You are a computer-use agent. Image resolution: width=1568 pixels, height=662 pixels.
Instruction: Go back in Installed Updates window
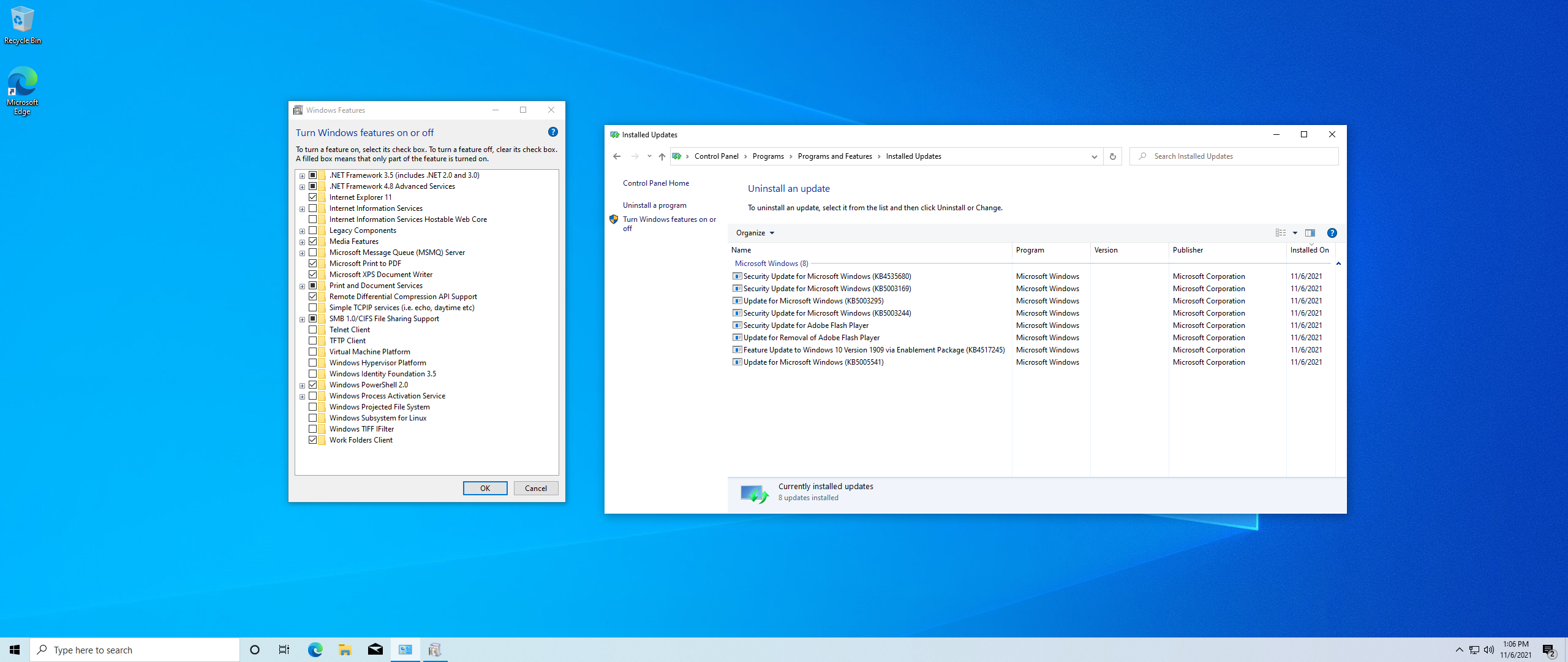(617, 156)
